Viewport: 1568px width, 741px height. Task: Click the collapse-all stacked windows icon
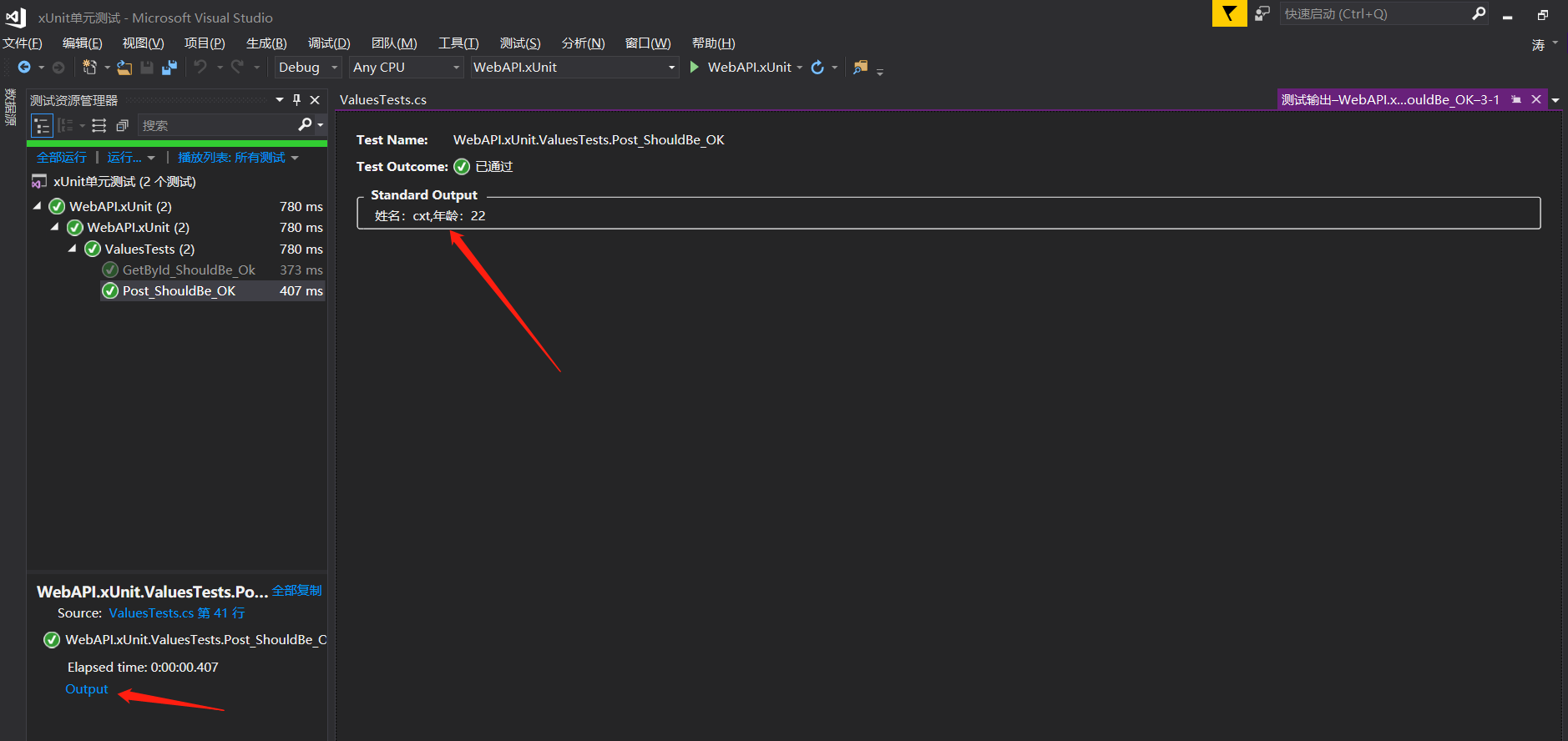click(122, 126)
